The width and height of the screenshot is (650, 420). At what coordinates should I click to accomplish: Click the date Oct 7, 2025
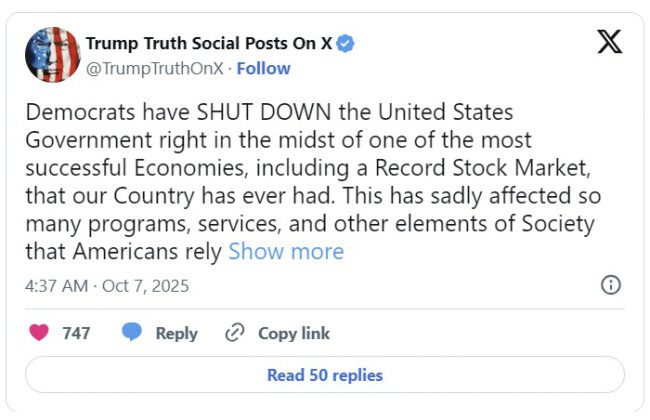[148, 286]
